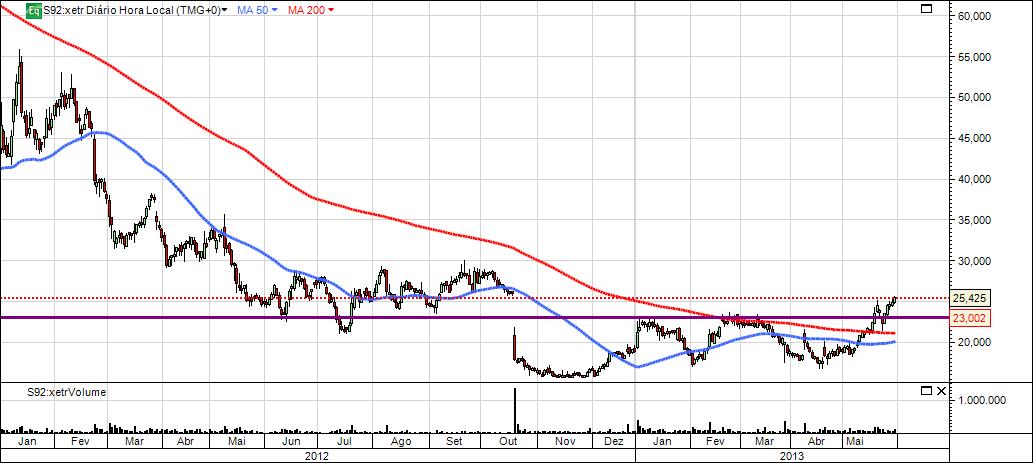This screenshot has width=1033, height=463.
Task: Select the 25,425 current price label
Action: click(969, 298)
